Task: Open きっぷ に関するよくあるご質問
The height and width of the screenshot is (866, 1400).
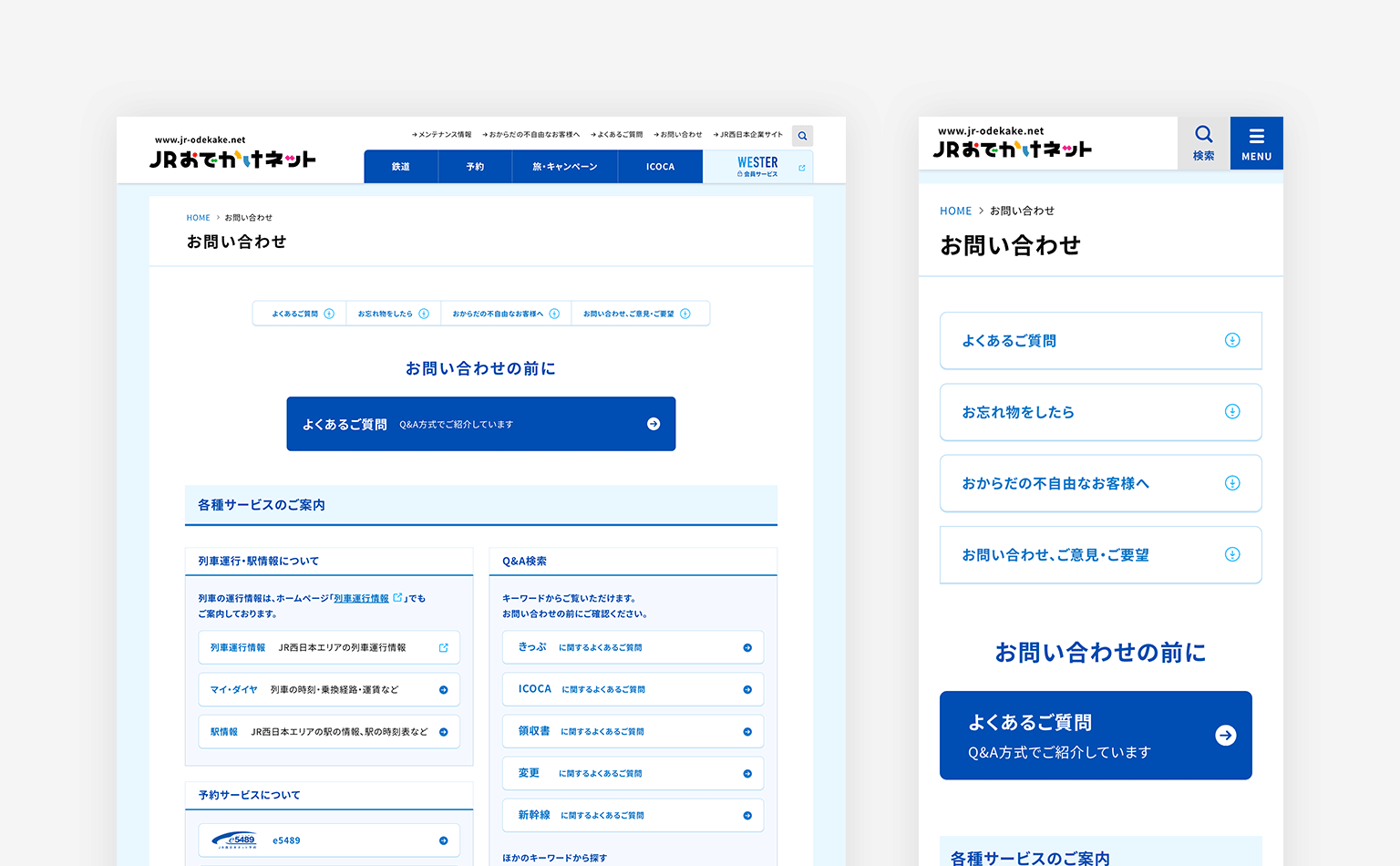Action: pyautogui.click(x=633, y=647)
